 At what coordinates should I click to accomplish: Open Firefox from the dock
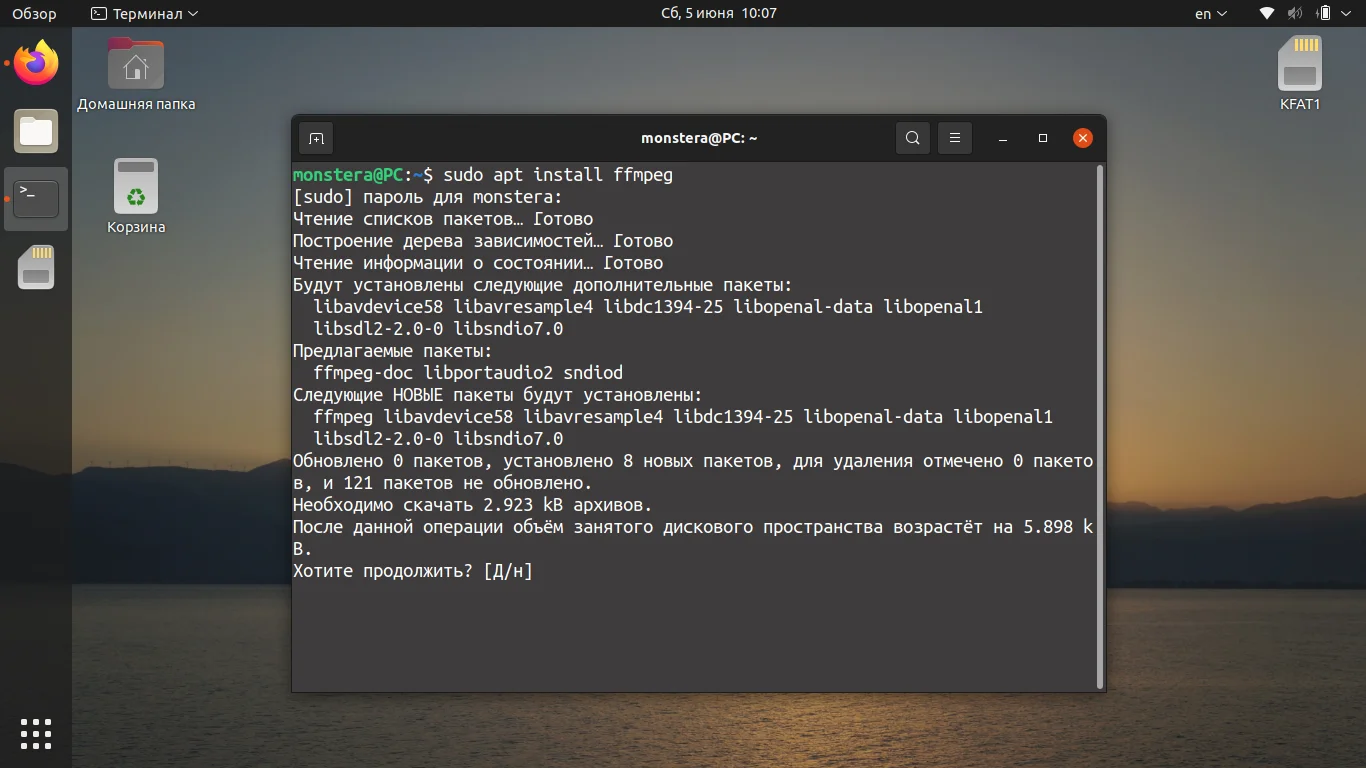(x=36, y=63)
